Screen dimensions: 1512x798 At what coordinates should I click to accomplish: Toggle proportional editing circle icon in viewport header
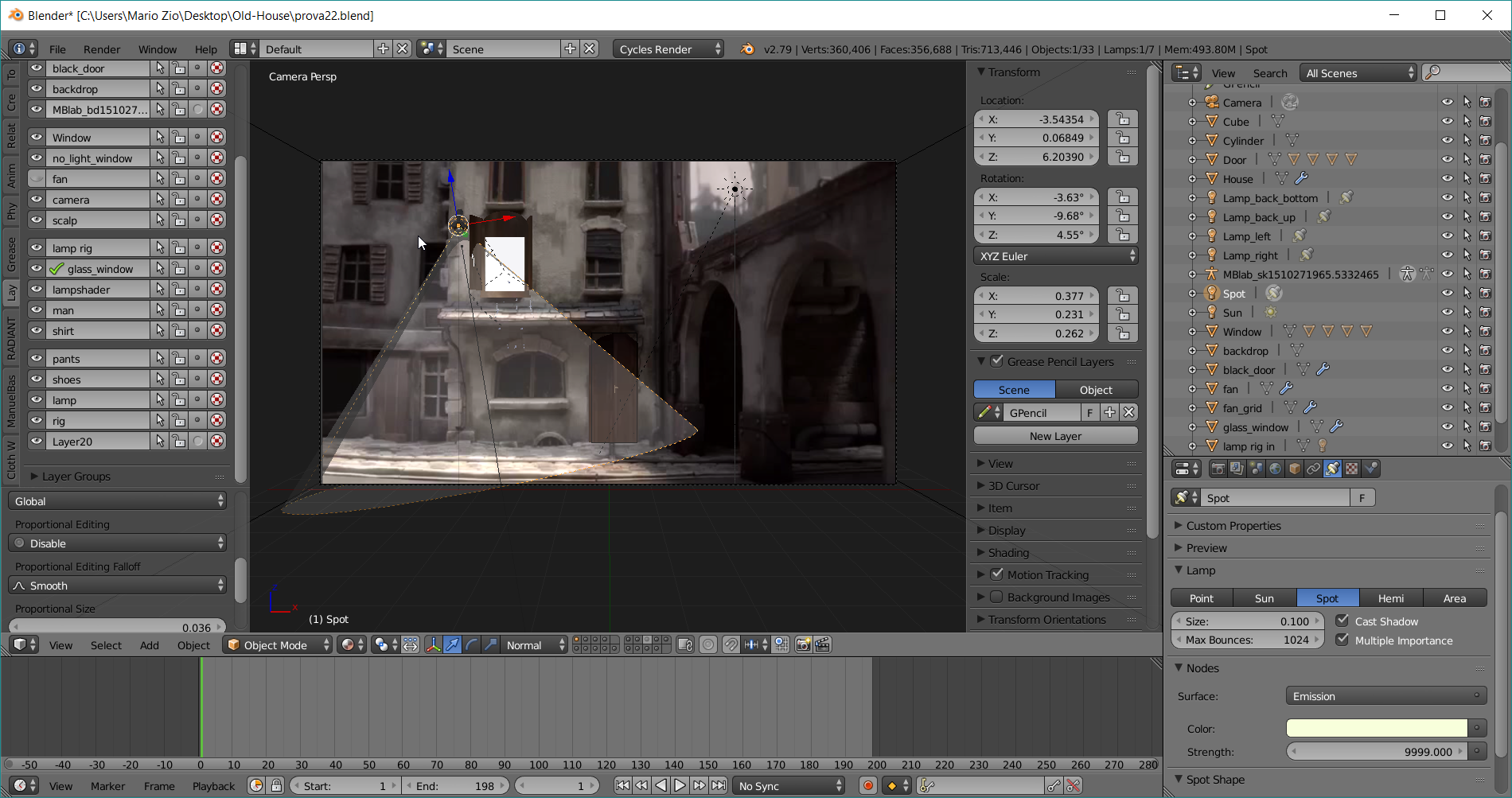point(707,644)
